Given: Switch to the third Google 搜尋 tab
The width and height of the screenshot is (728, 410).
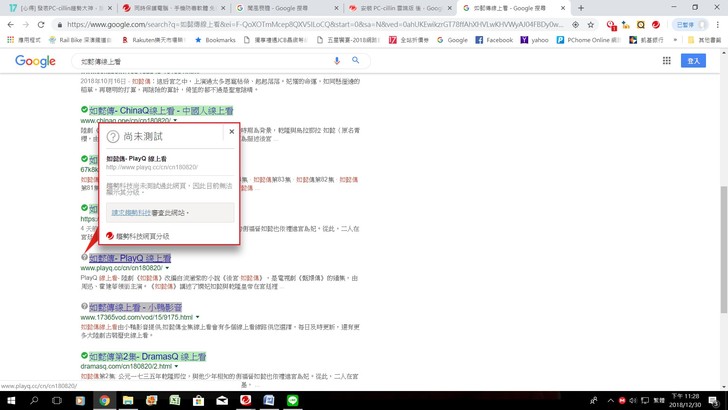Looking at the screenshot, I should (x=287, y=8).
